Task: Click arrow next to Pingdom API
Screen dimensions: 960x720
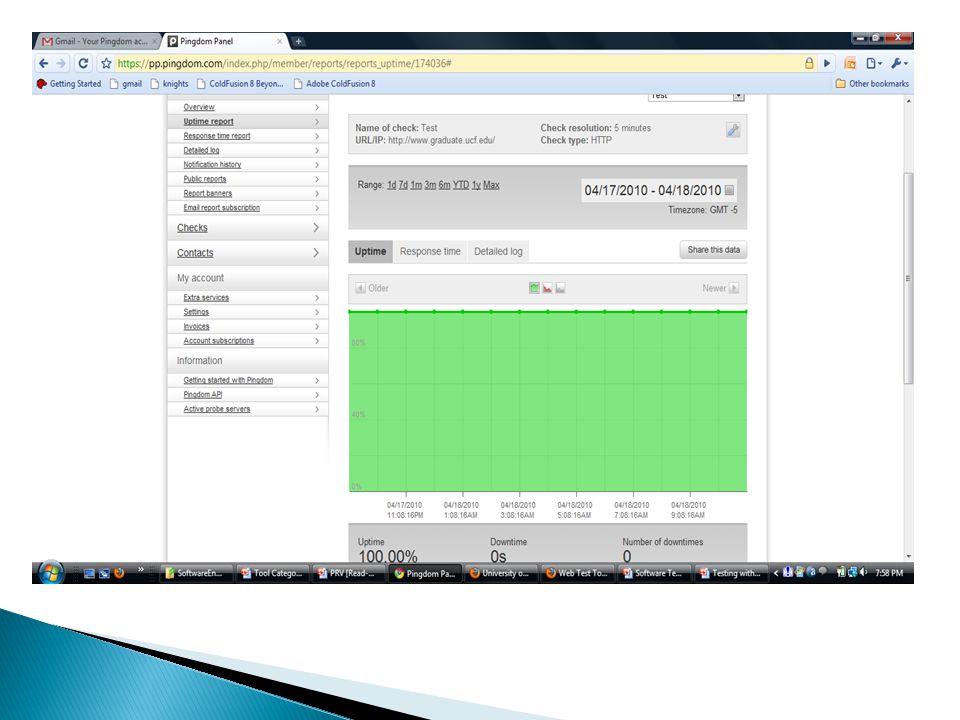Action: [317, 395]
